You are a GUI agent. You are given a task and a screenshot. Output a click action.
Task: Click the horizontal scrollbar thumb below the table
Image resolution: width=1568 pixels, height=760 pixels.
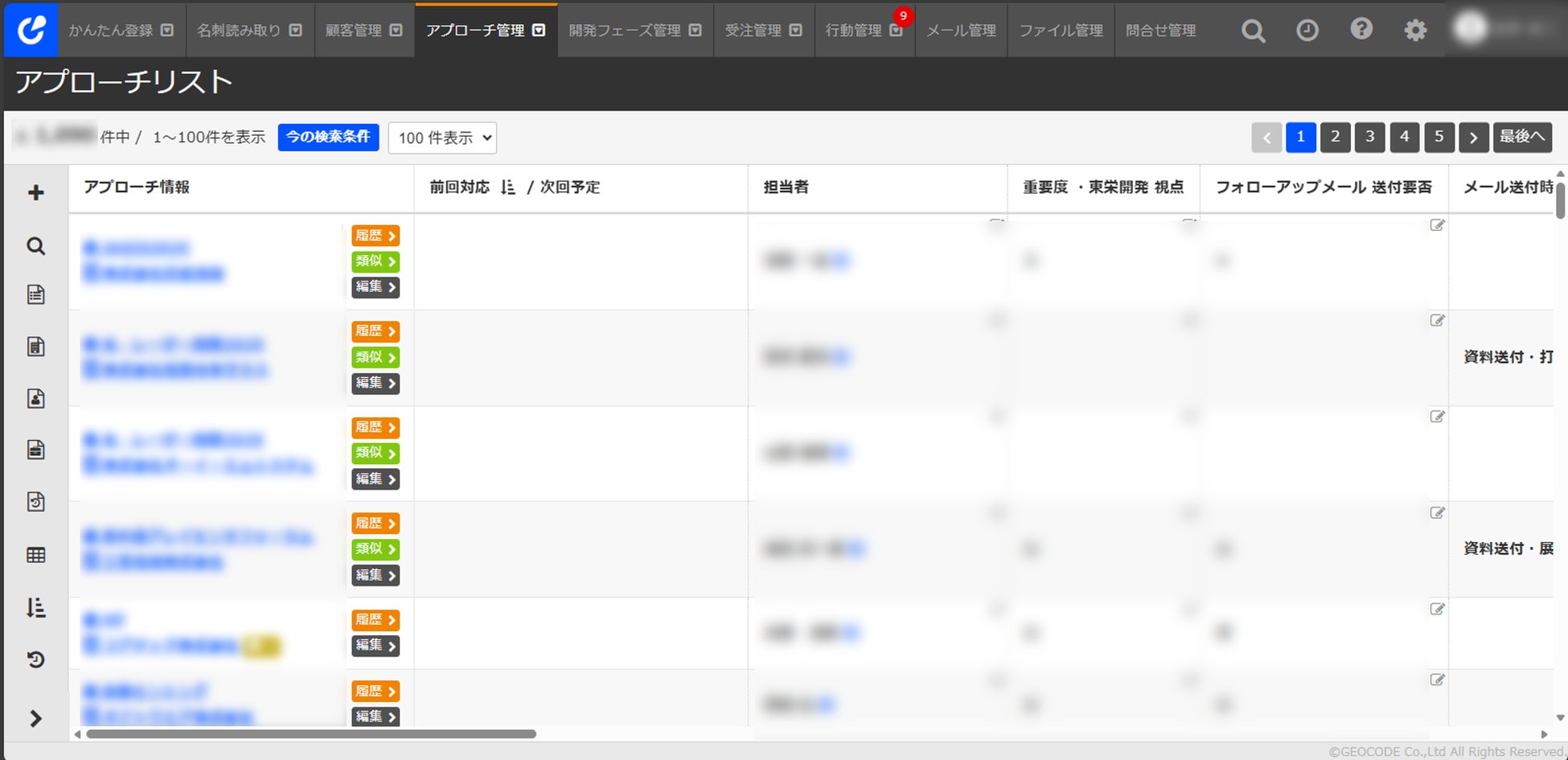point(311,733)
